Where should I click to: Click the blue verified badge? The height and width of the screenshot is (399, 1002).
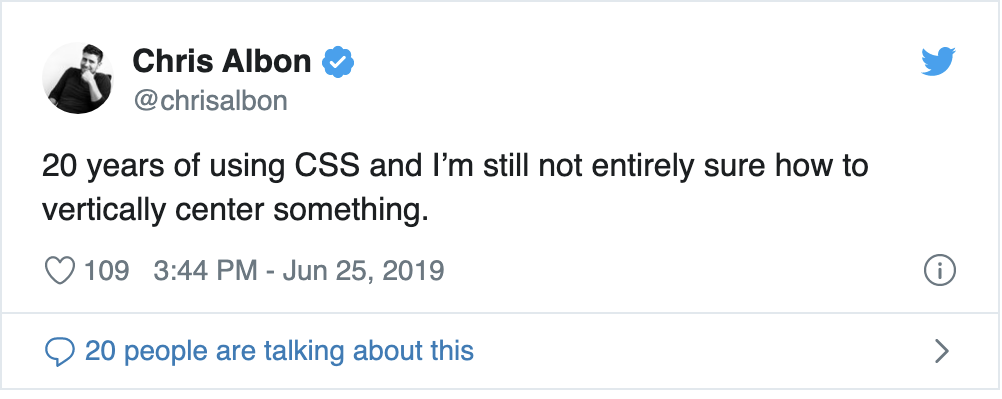[x=337, y=62]
